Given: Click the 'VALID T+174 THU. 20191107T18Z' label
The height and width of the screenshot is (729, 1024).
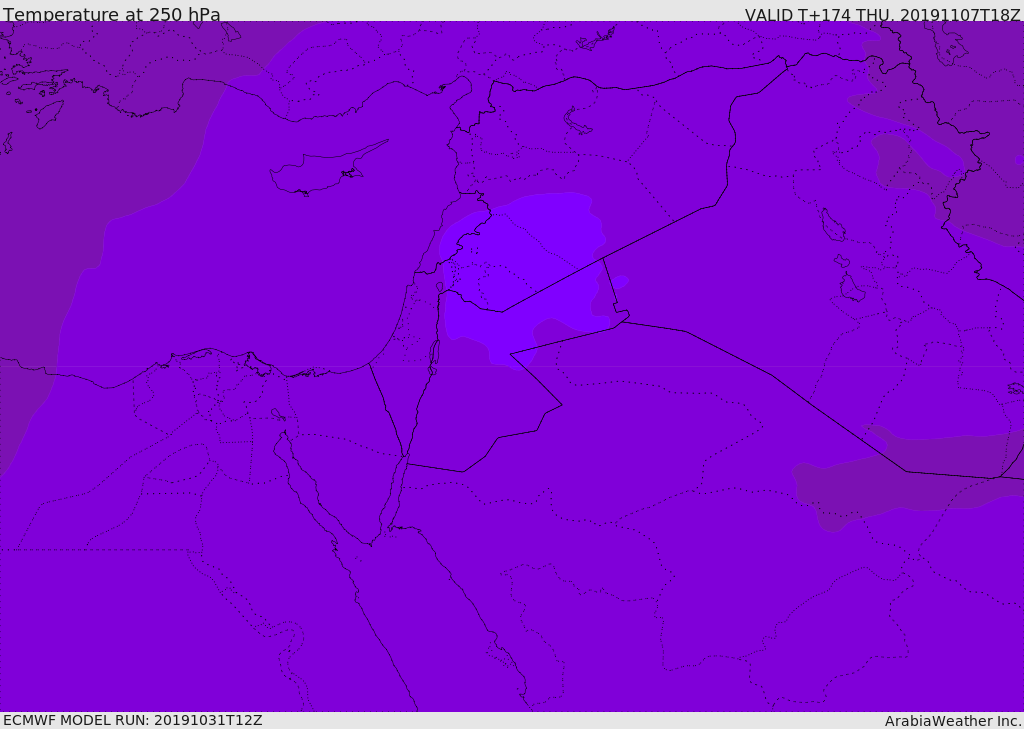Looking at the screenshot, I should 882,14.
